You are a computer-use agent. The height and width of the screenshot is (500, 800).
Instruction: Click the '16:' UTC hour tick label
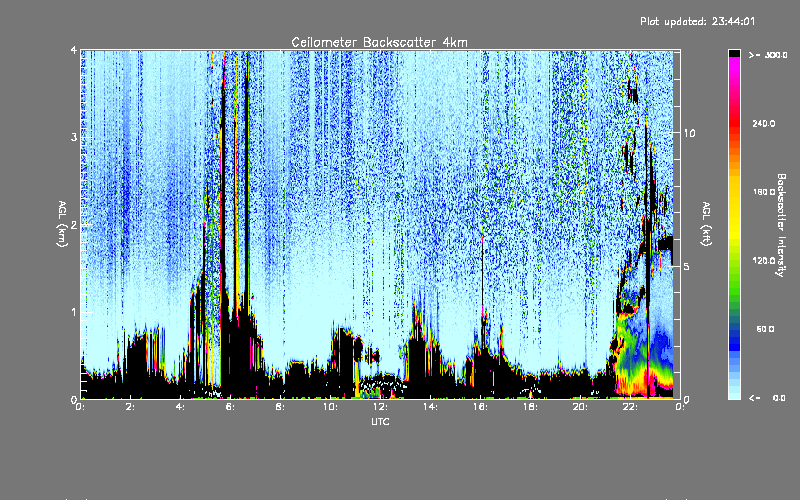(480, 407)
